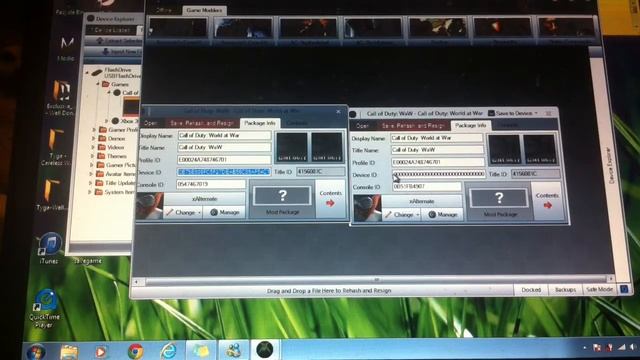
Task: Open Windows Live Messenger taskbar icon
Action: pyautogui.click(x=233, y=350)
